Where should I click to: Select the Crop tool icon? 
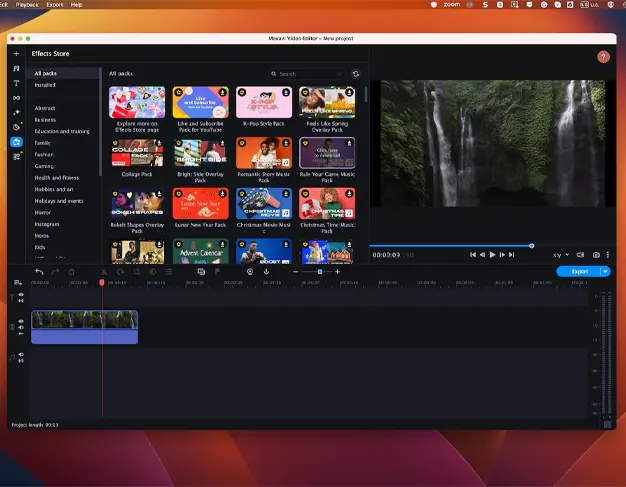click(x=137, y=272)
